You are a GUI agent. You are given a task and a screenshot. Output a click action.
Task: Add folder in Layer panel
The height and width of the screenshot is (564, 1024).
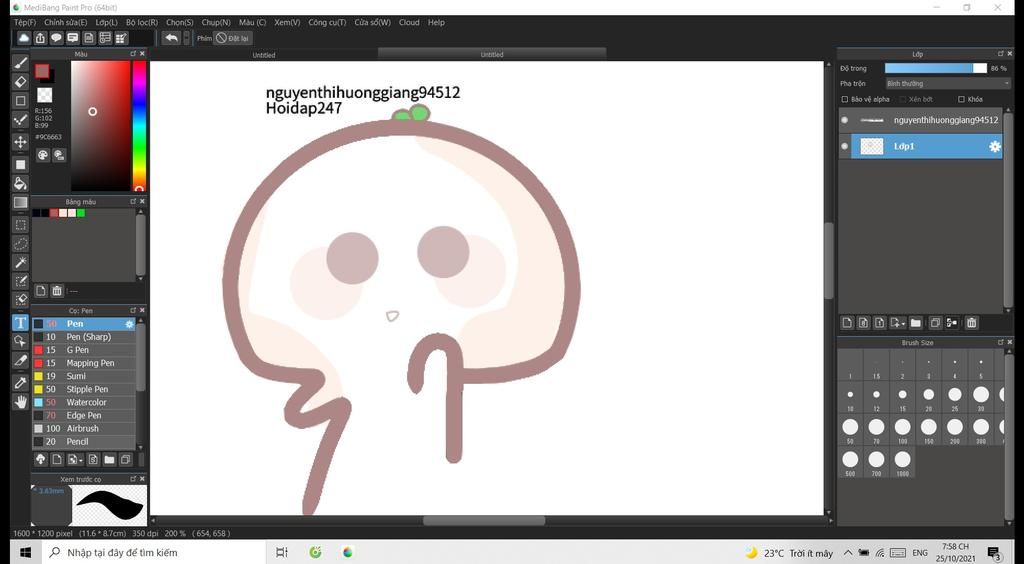916,322
